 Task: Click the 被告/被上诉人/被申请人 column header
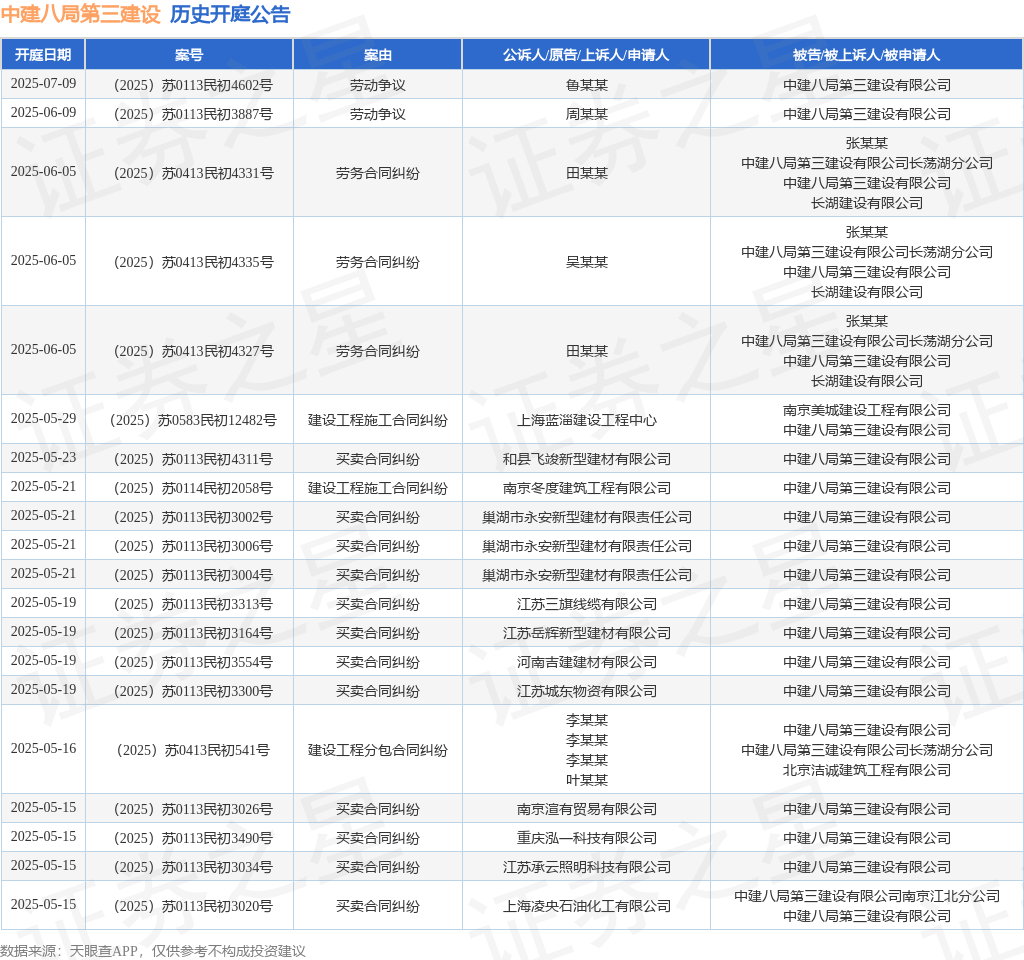pyautogui.click(x=867, y=55)
